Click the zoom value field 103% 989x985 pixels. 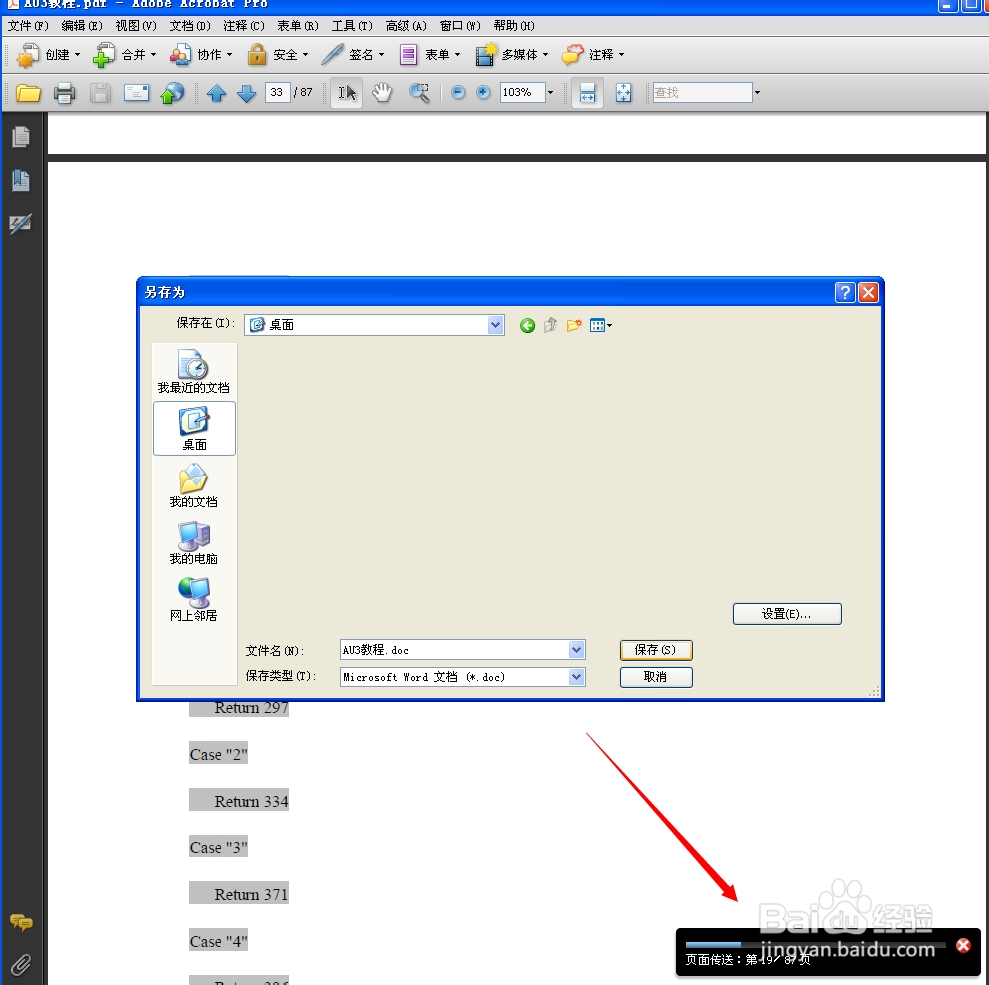[x=522, y=93]
